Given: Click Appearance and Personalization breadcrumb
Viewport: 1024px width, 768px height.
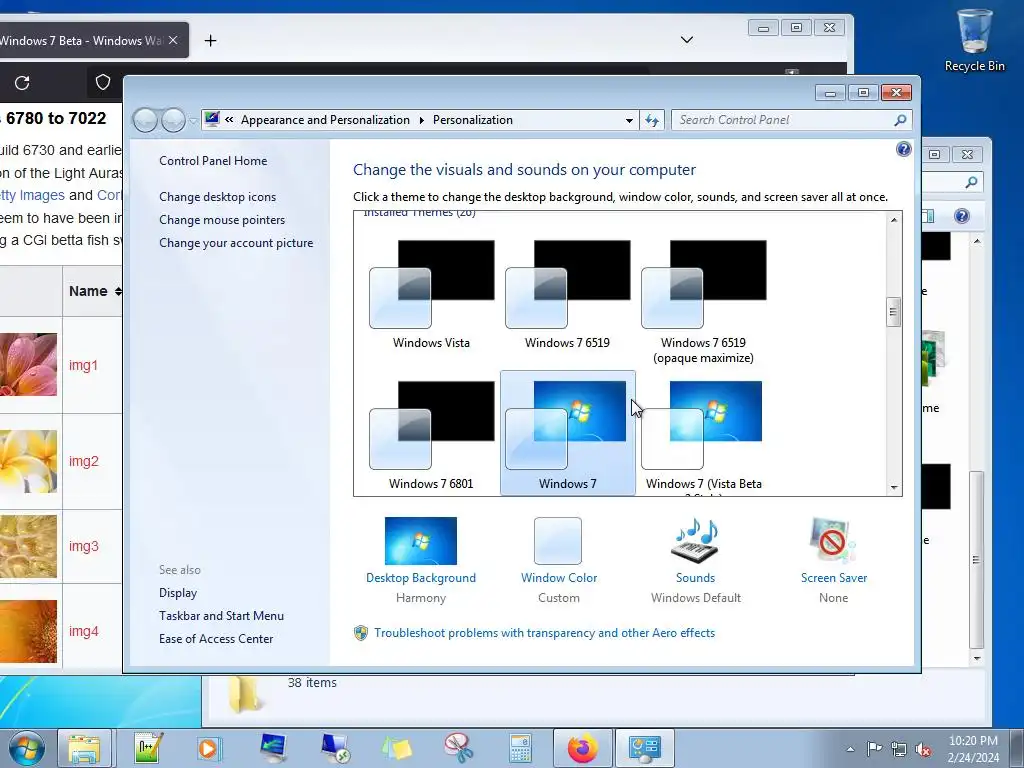Looking at the screenshot, I should tap(325, 120).
